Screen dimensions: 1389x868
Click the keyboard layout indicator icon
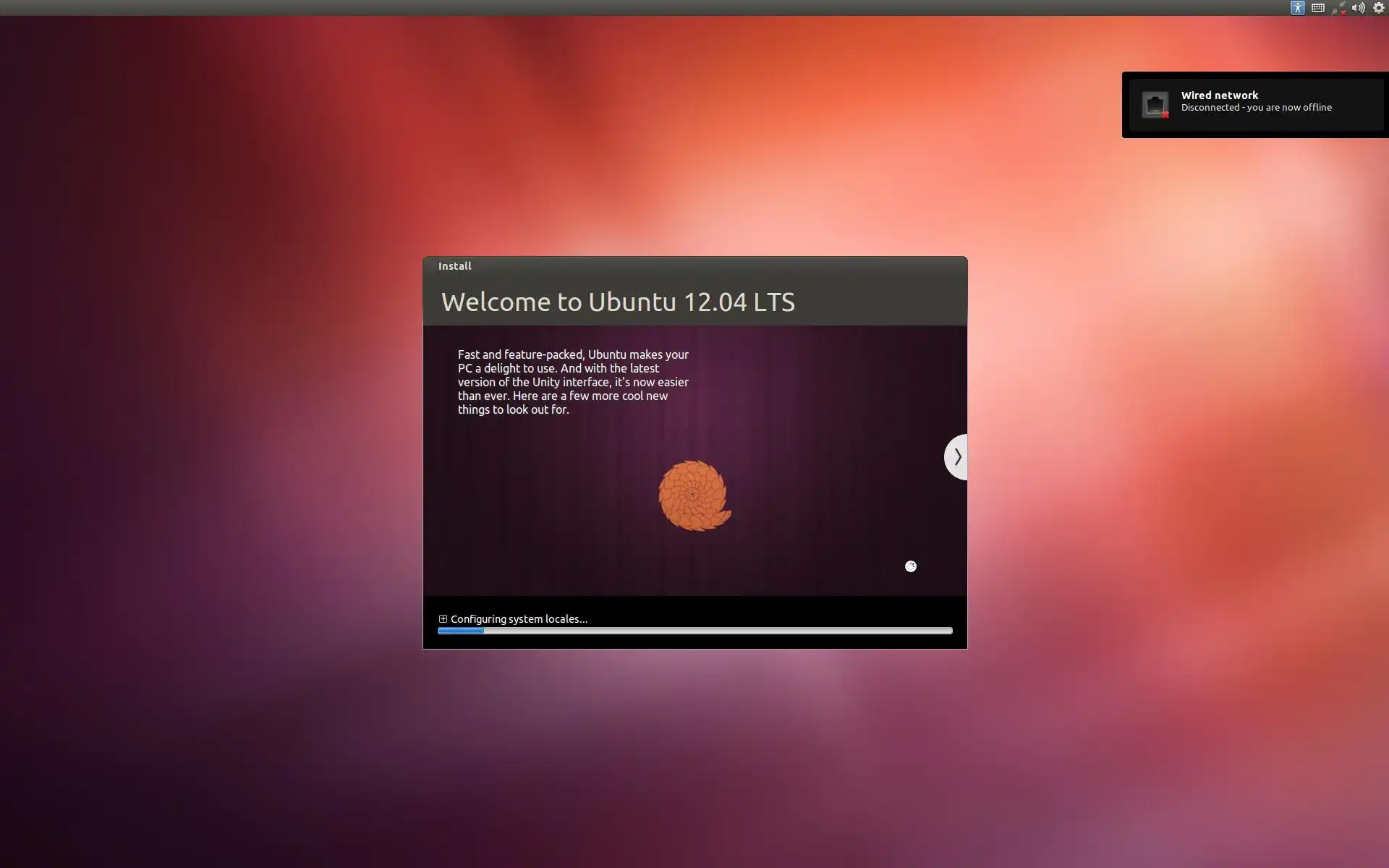[x=1317, y=8]
